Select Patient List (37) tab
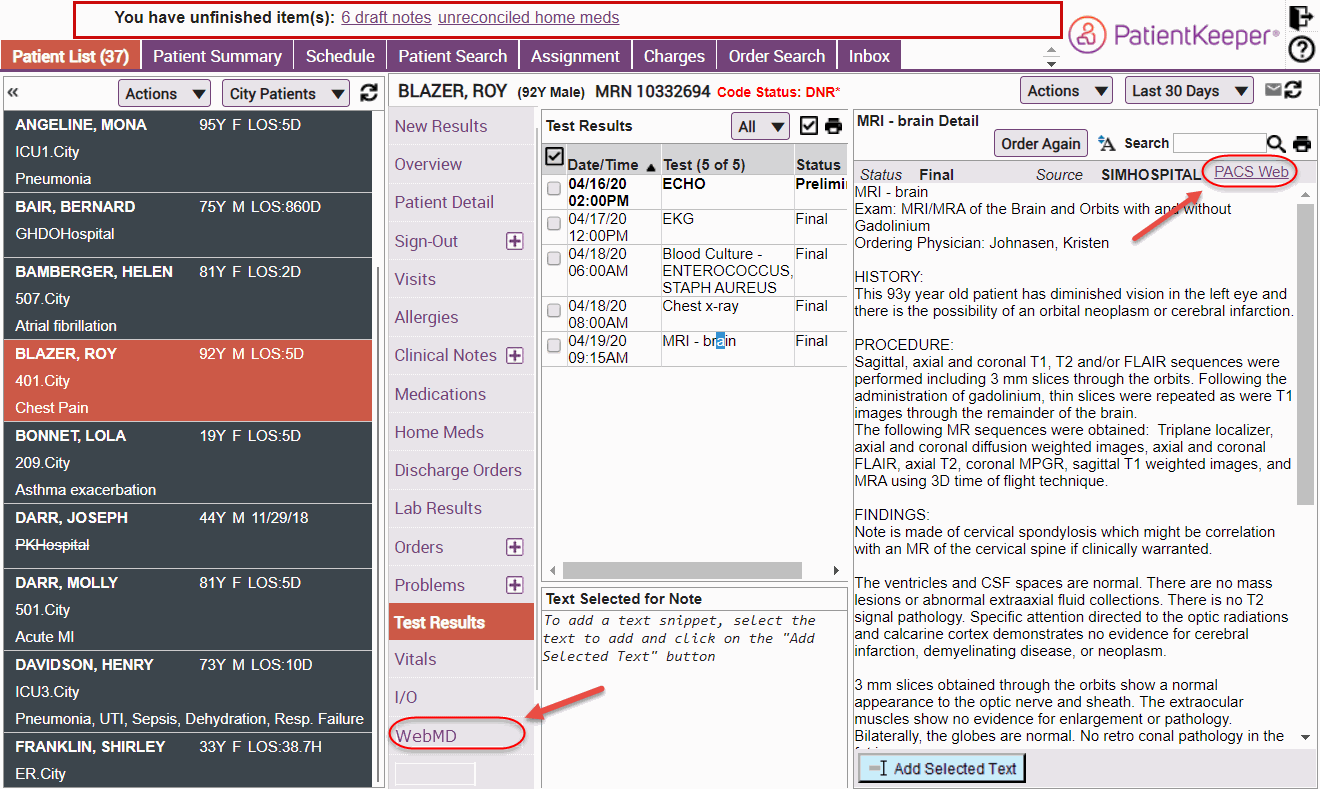This screenshot has width=1320, height=789. [70, 56]
